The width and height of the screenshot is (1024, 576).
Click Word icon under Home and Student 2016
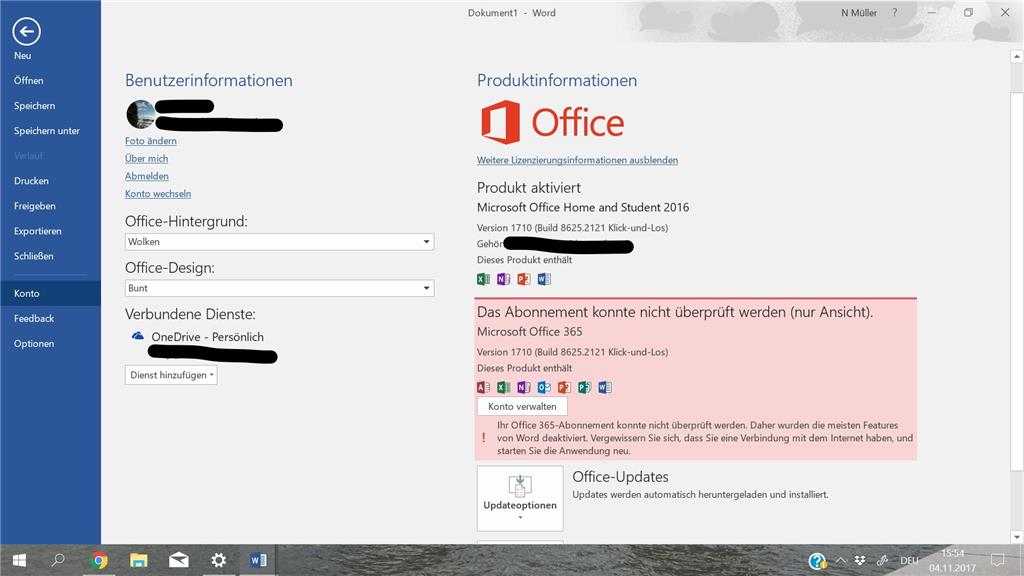pyautogui.click(x=544, y=280)
